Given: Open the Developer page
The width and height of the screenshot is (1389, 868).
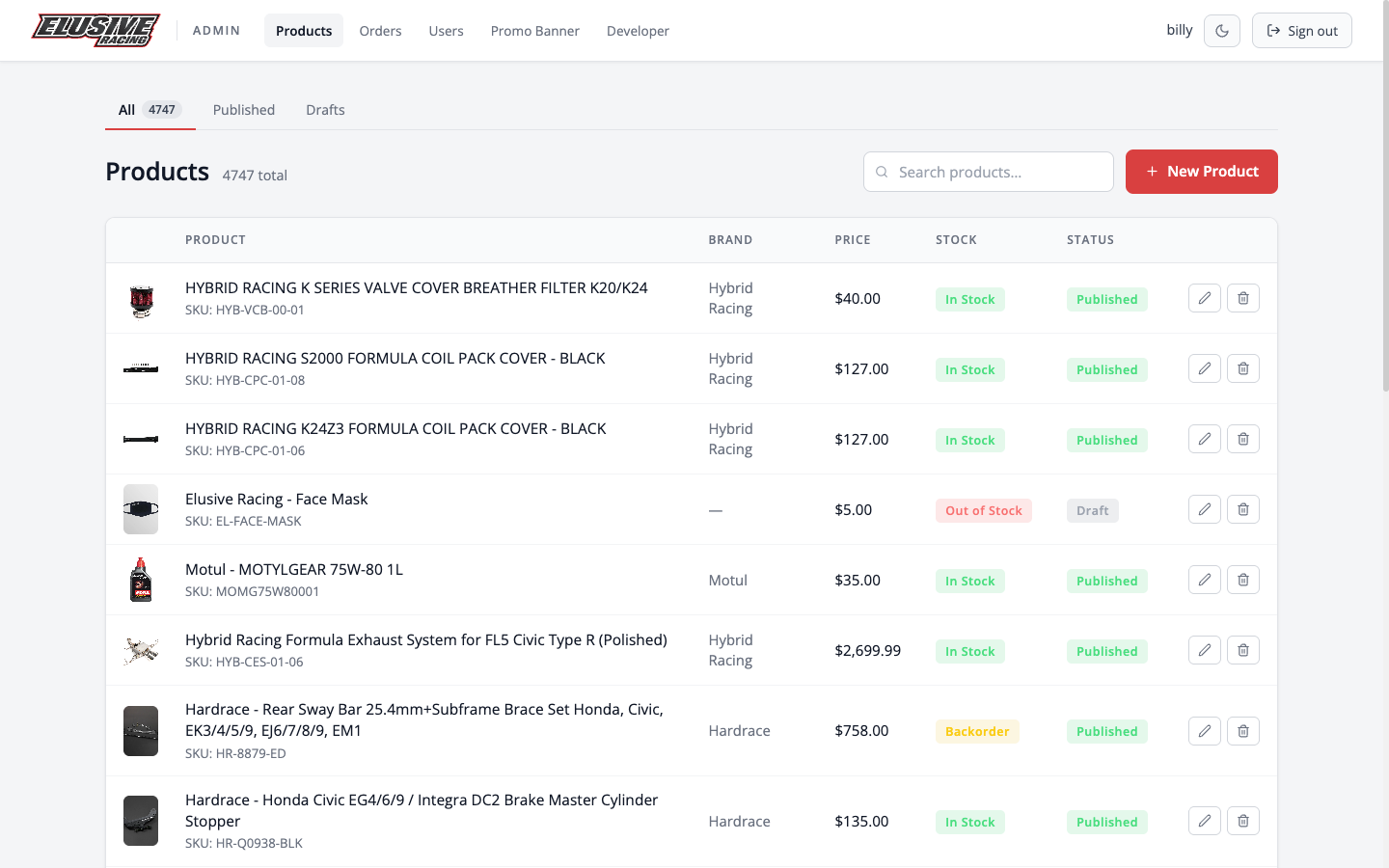Looking at the screenshot, I should tap(638, 31).
